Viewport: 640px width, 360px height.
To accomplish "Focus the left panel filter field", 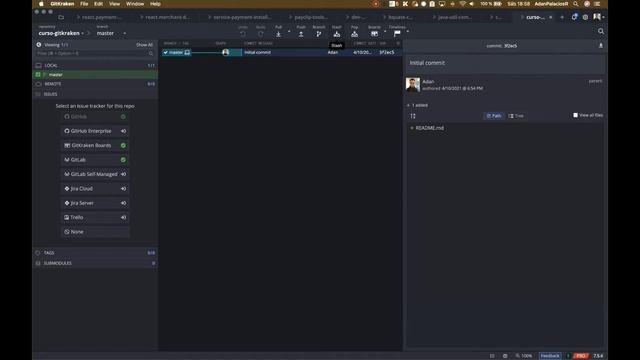I will pyautogui.click(x=95, y=53).
